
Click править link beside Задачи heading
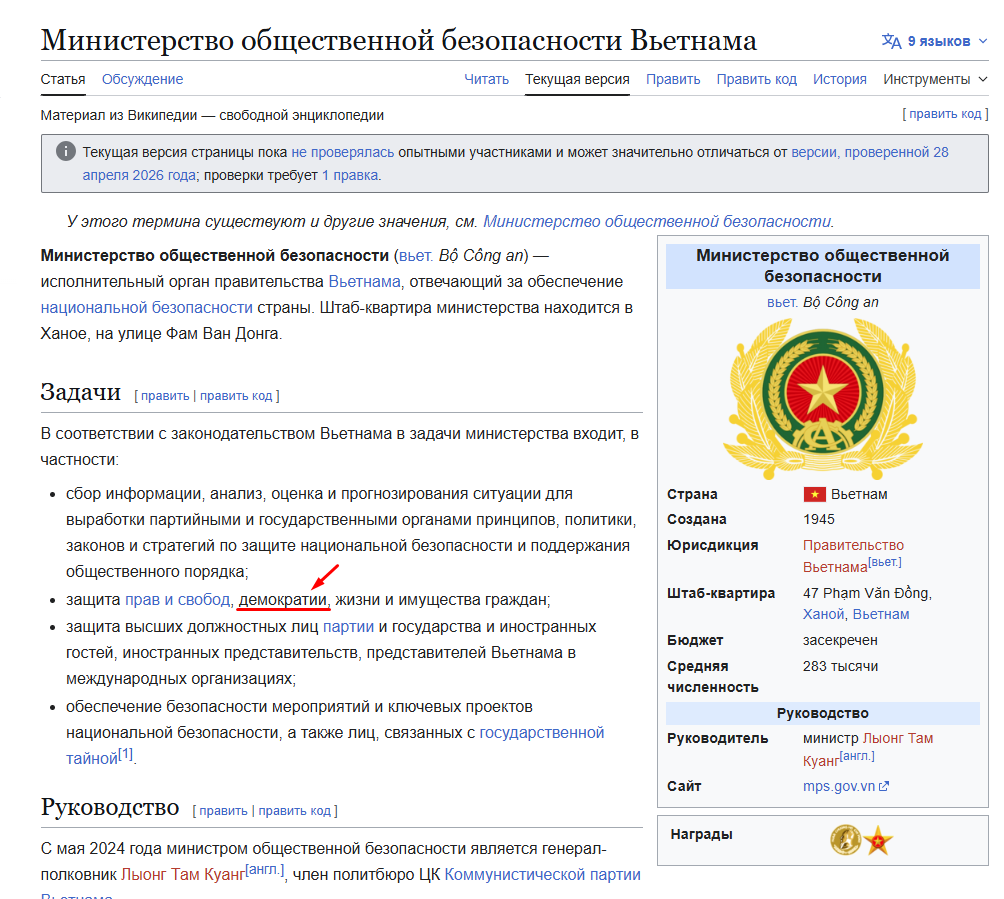tap(165, 396)
